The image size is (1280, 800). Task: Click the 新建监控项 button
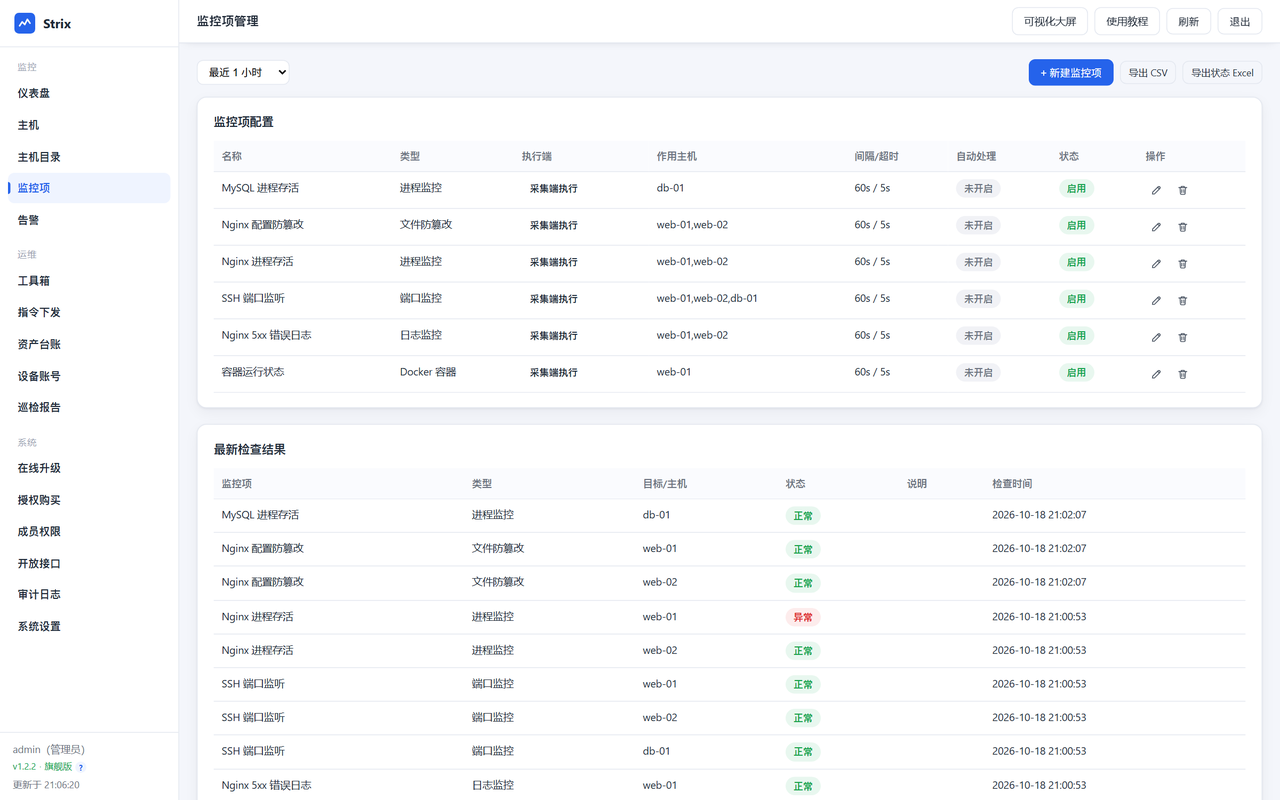[x=1071, y=72]
